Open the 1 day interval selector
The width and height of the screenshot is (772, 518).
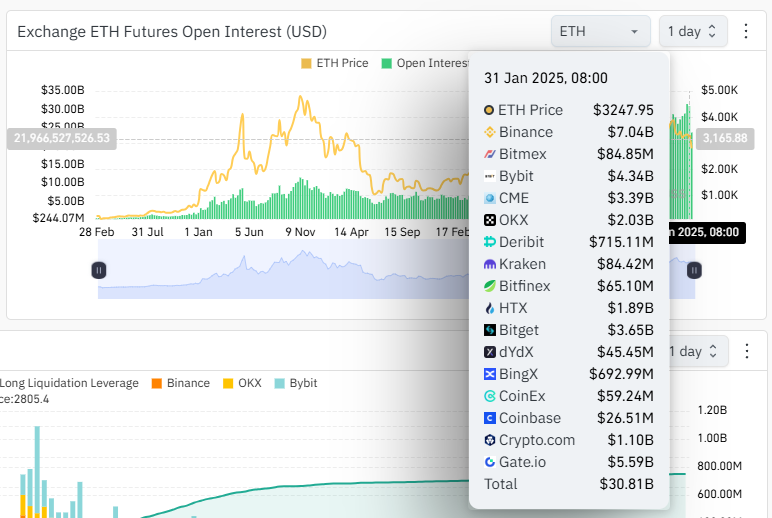point(692,32)
